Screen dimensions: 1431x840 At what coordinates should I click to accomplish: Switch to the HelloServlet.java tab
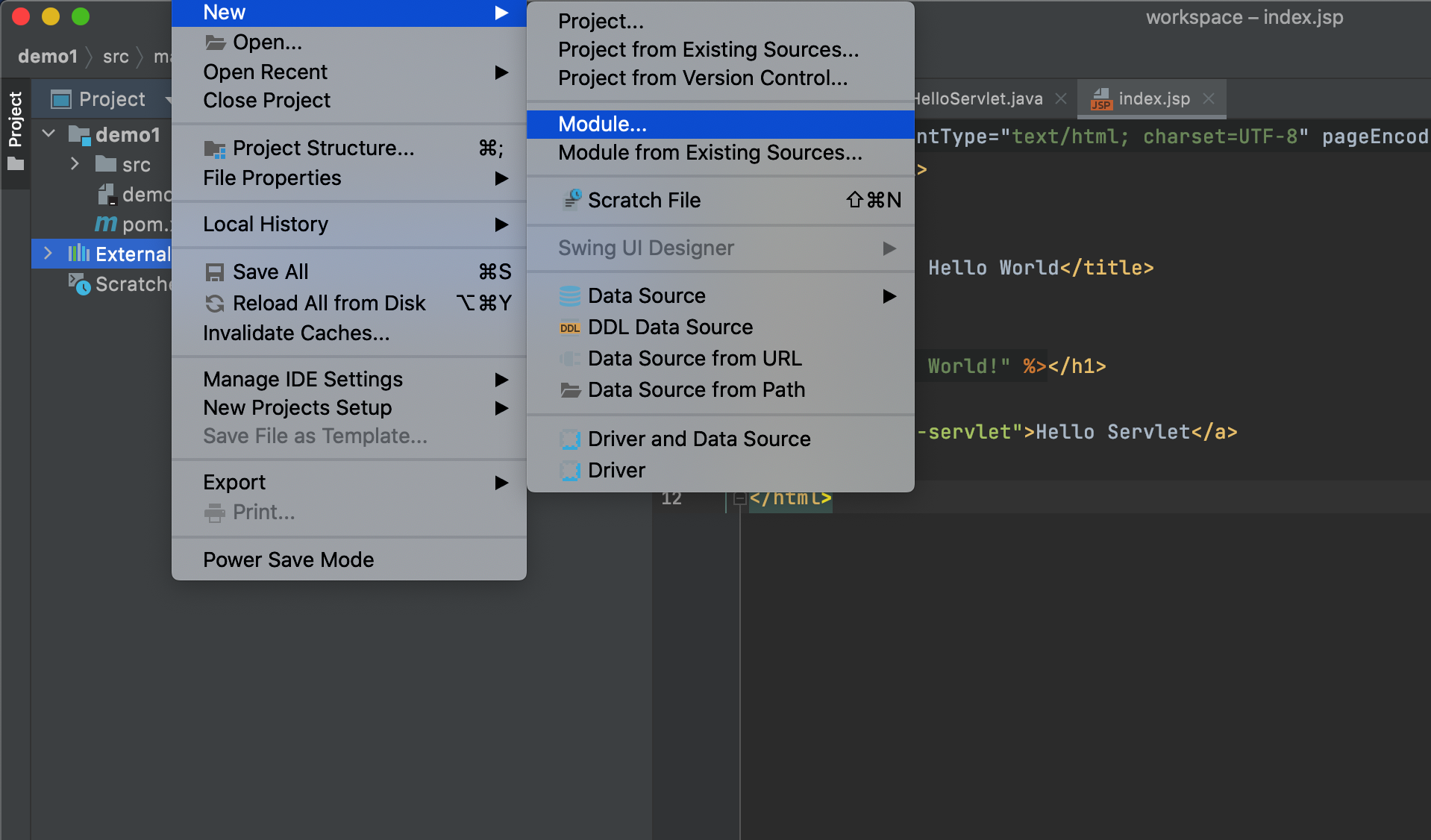pyautogui.click(x=977, y=98)
